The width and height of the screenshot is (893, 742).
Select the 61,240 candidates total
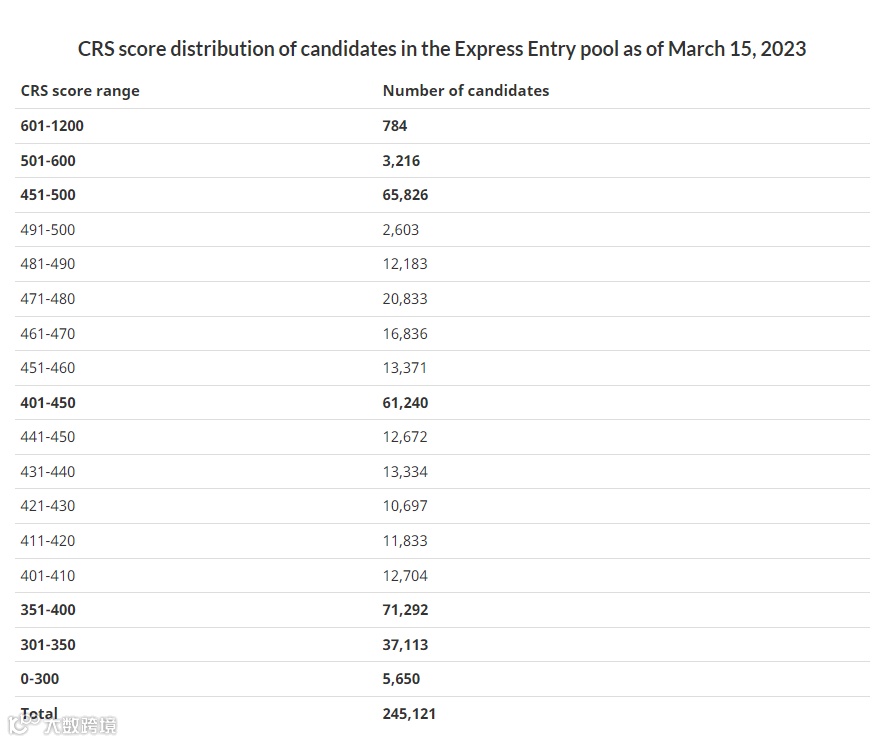click(x=405, y=403)
